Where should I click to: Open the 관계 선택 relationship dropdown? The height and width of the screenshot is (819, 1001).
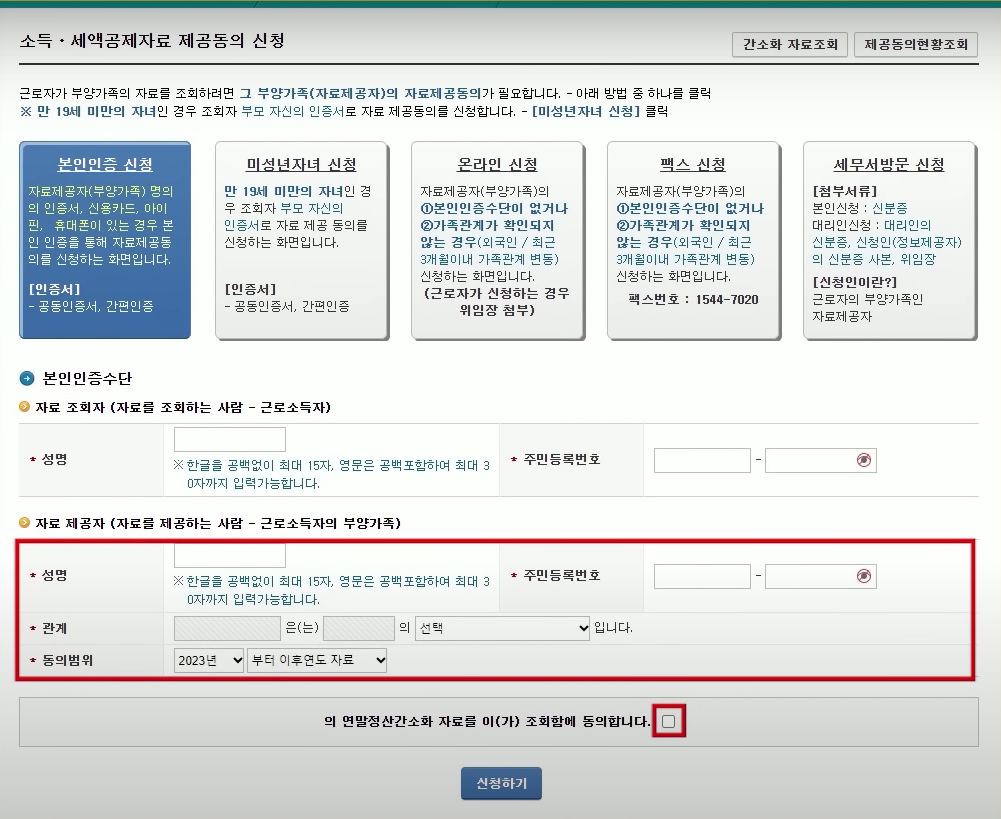tap(502, 628)
